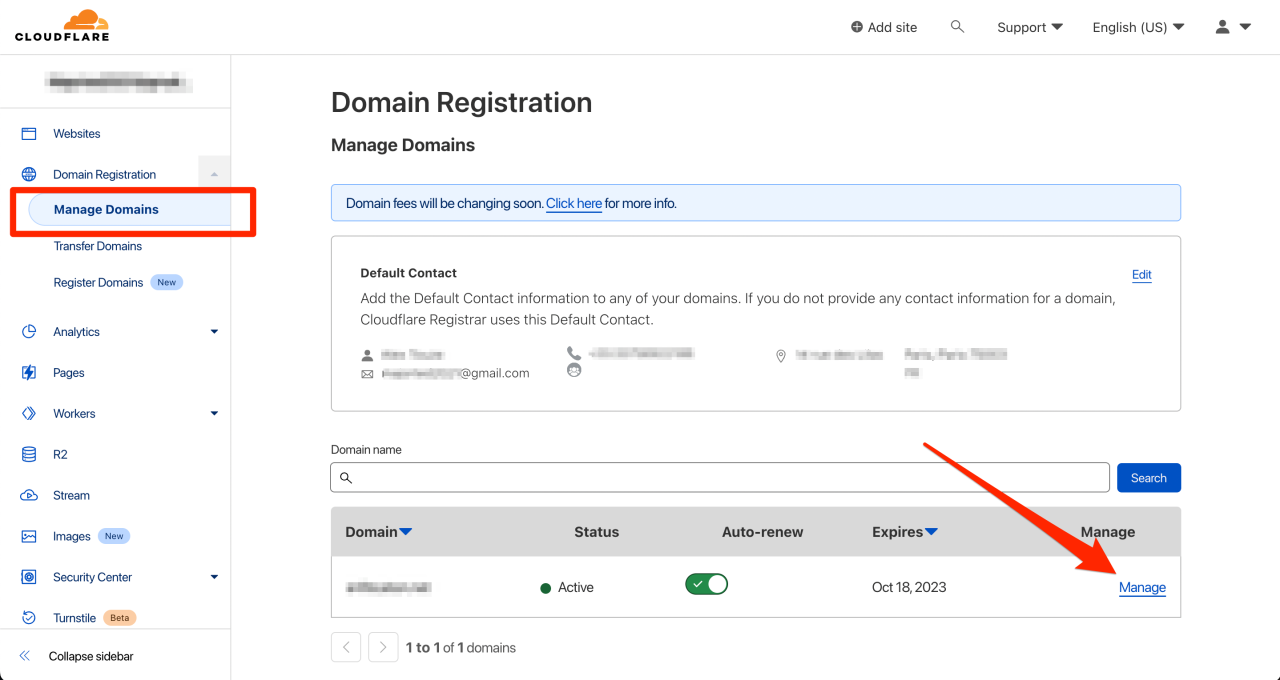This screenshot has width=1280, height=680.
Task: Click the Manage link for the domain
Action: point(1142,587)
